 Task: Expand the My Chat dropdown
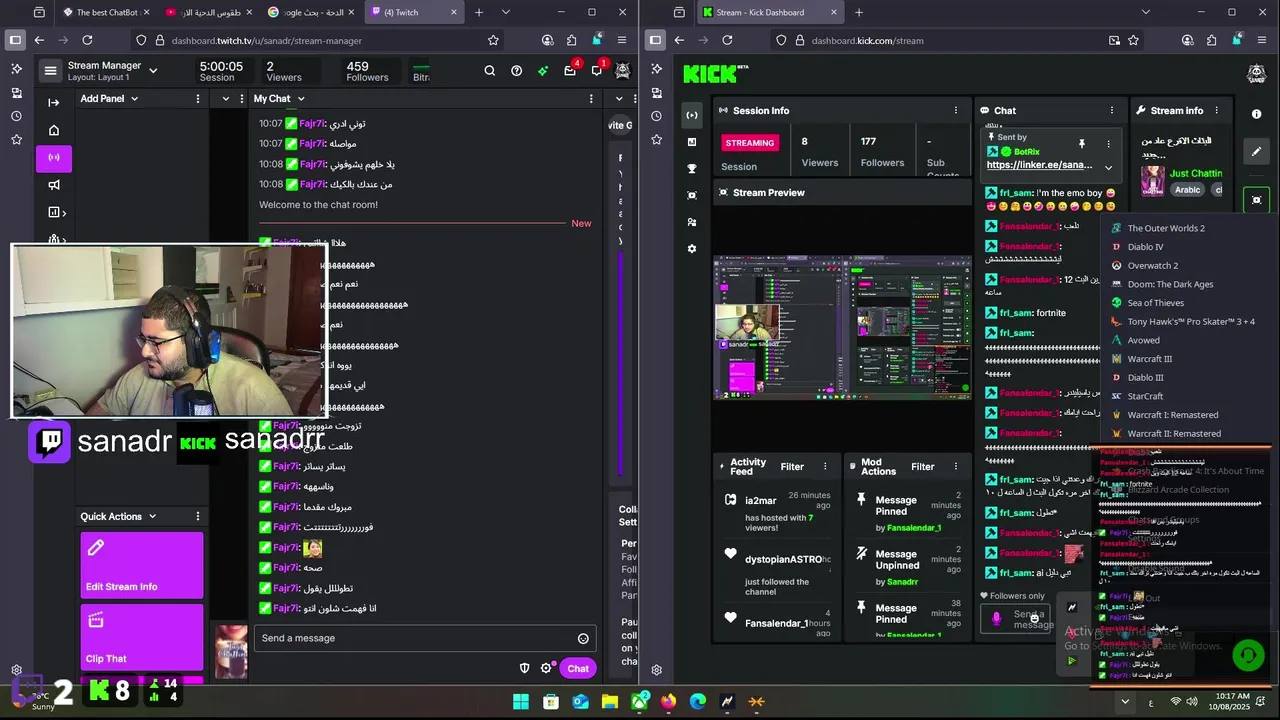coord(300,99)
